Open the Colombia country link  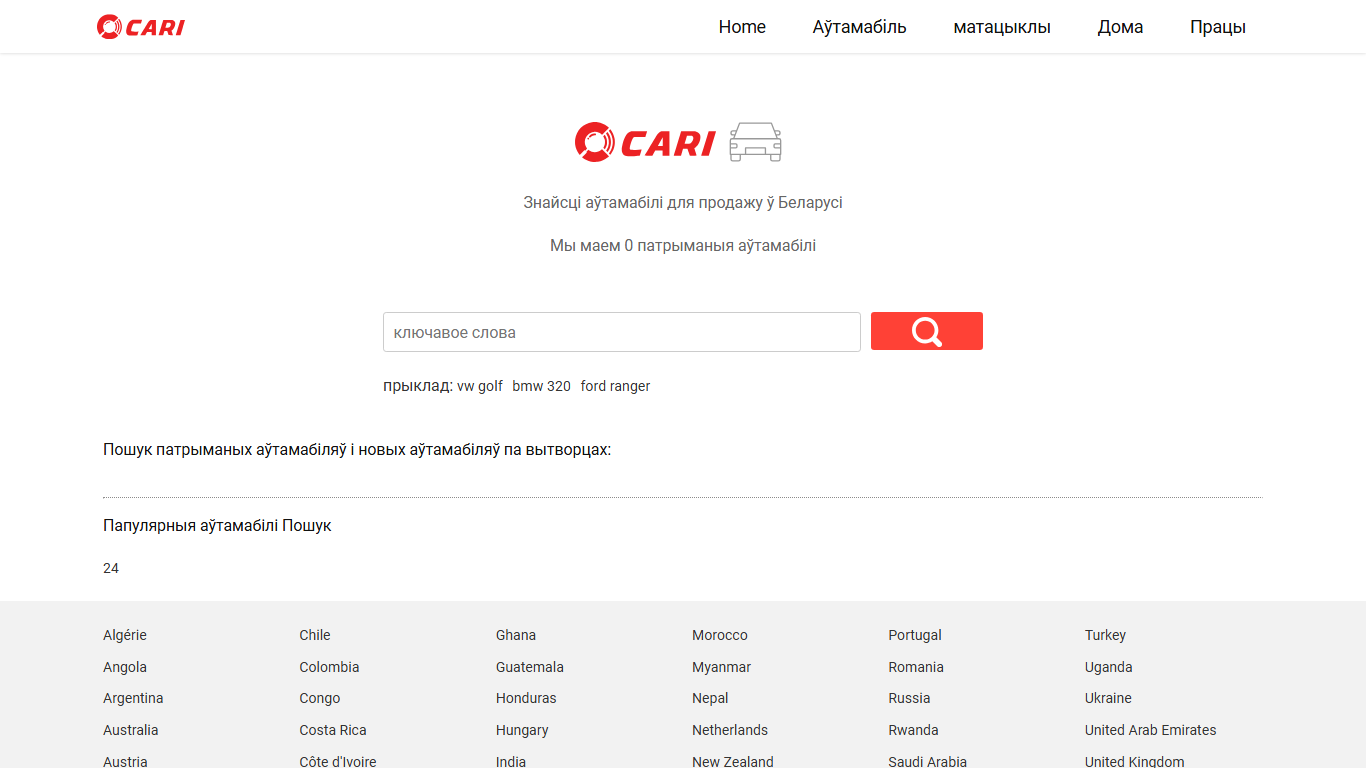329,667
